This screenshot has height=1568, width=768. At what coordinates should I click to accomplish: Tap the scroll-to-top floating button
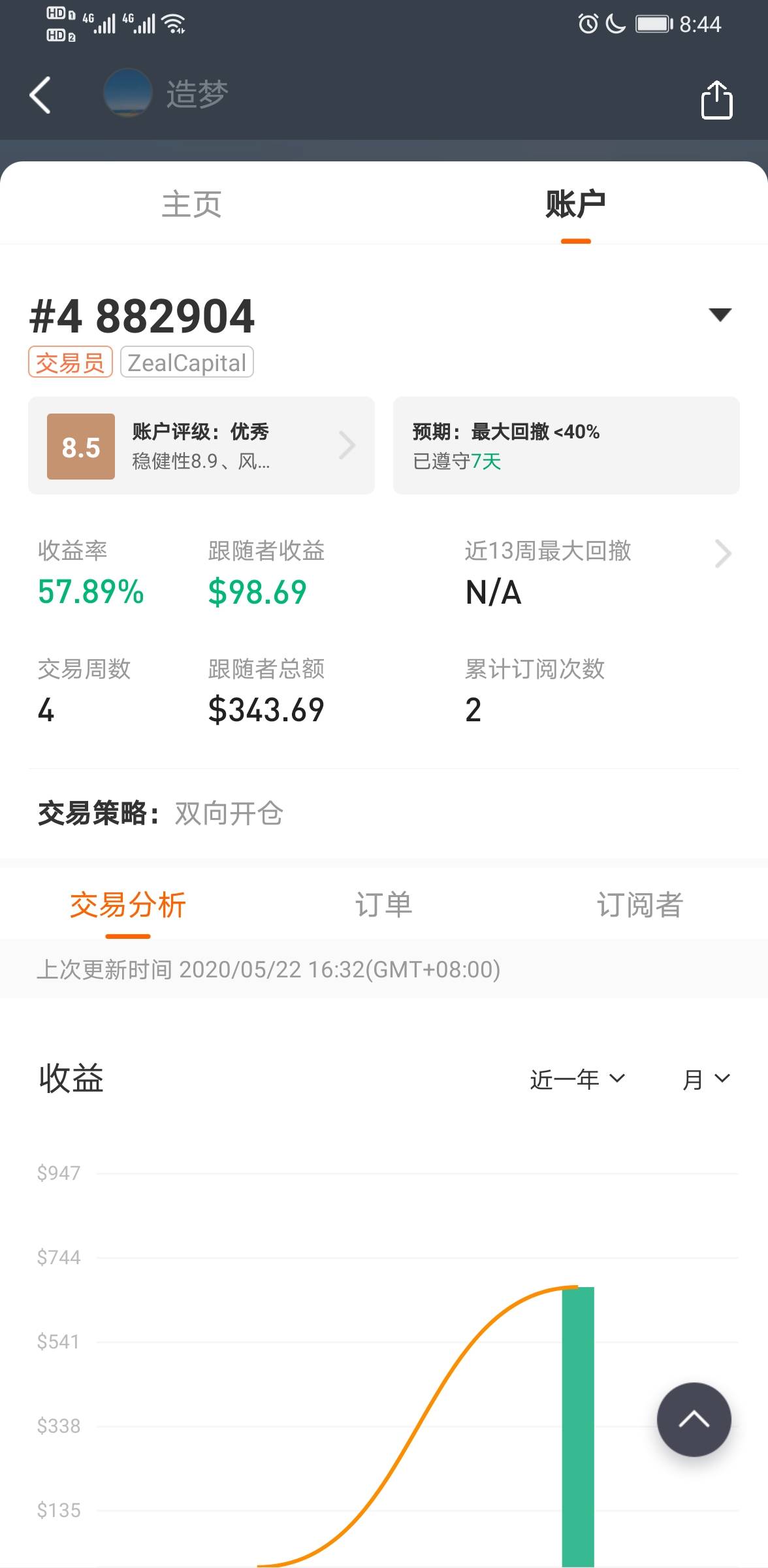694,1419
